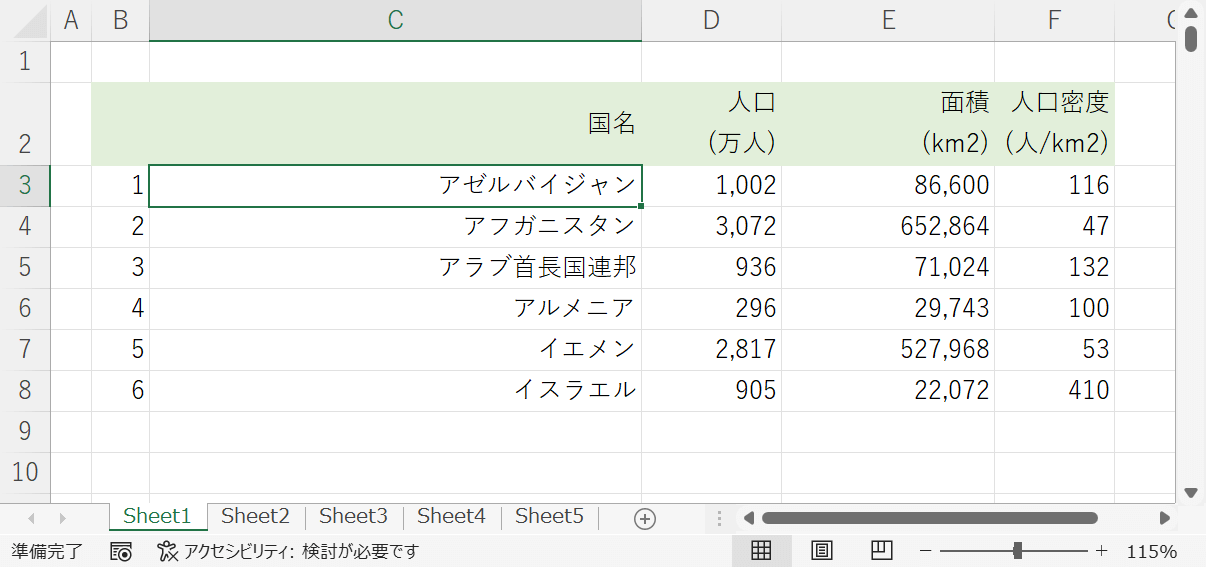Click zoom out minus button
1206x567 pixels.
[926, 551]
